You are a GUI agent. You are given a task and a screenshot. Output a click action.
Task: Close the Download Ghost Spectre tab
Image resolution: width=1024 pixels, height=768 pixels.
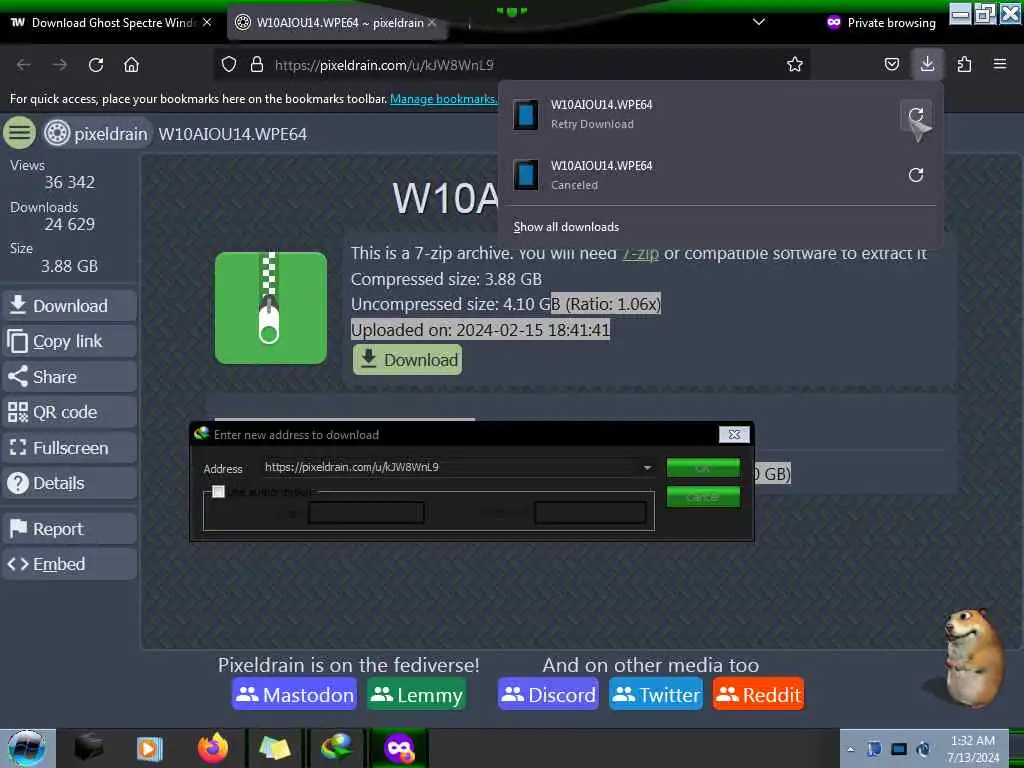(207, 22)
